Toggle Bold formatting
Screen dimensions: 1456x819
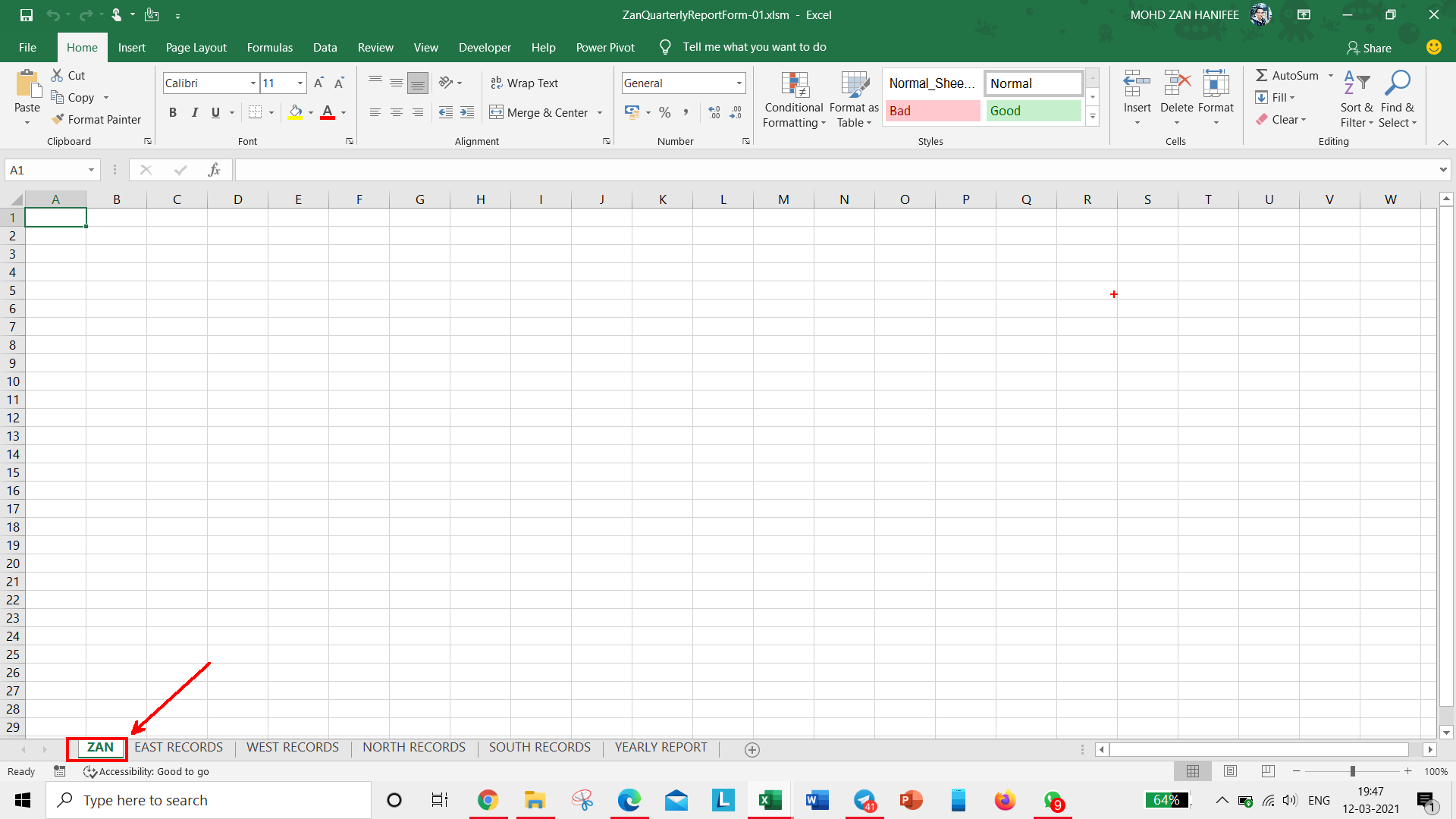point(173,112)
